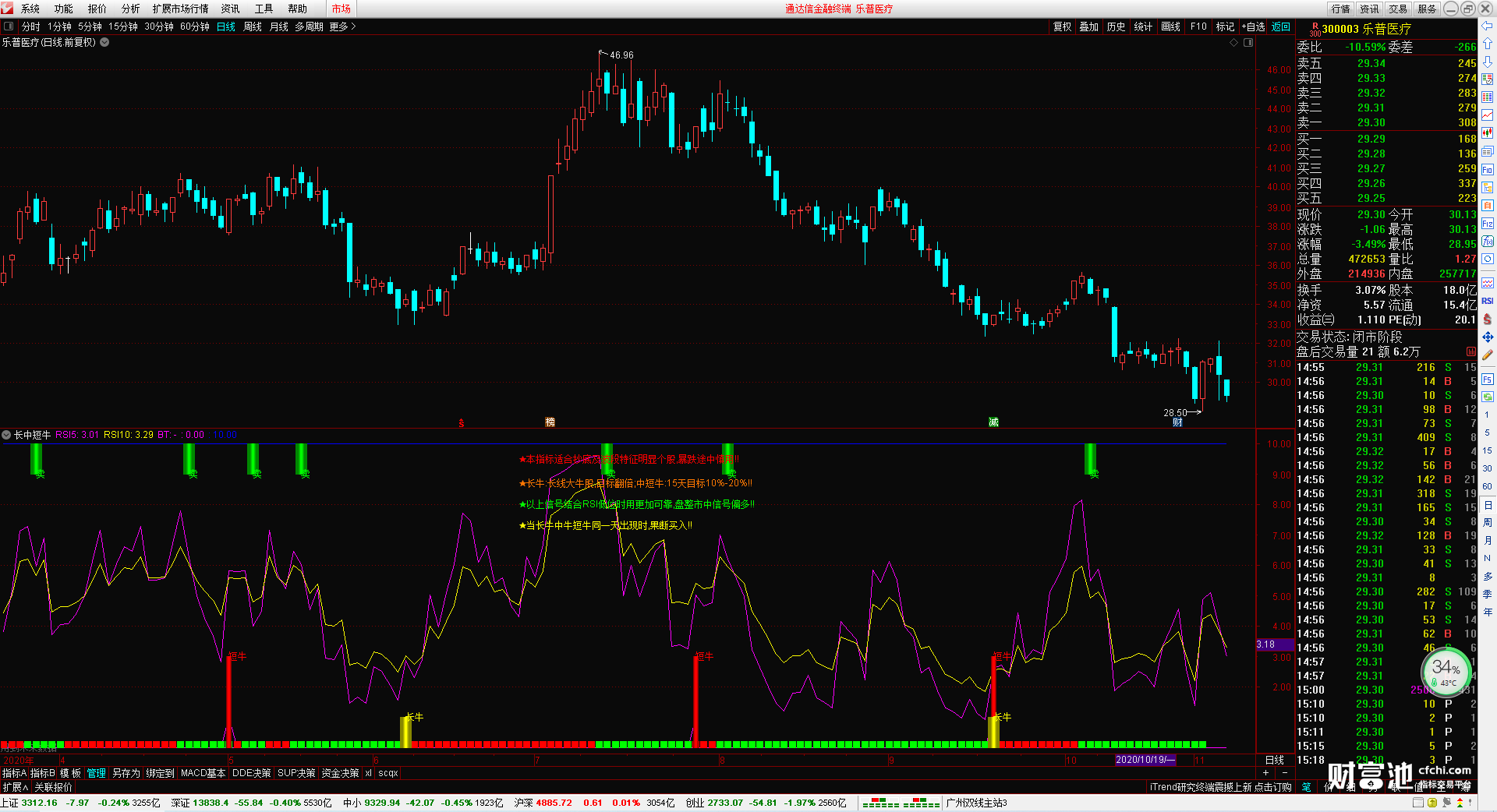Click the 画线 drawing button
The height and width of the screenshot is (812, 1497).
click(1171, 26)
